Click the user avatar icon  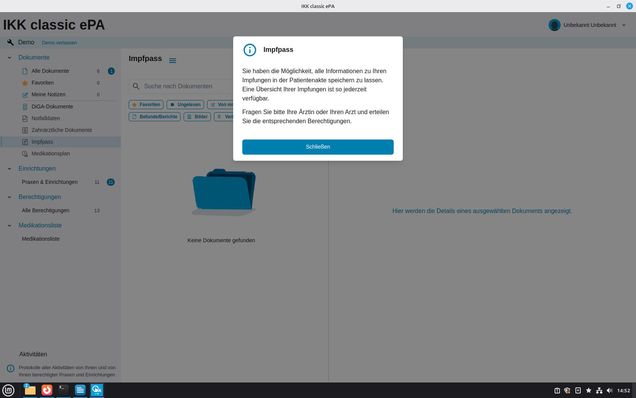[554, 25]
